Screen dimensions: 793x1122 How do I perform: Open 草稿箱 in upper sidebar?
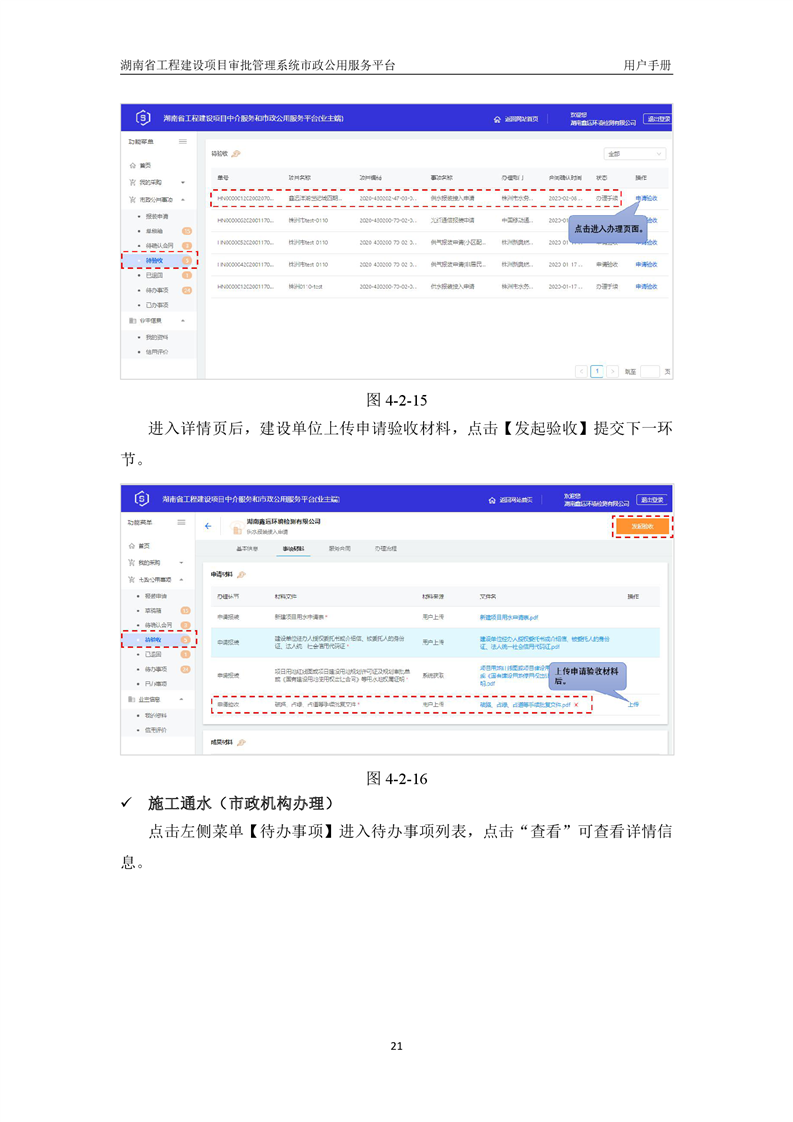155,231
